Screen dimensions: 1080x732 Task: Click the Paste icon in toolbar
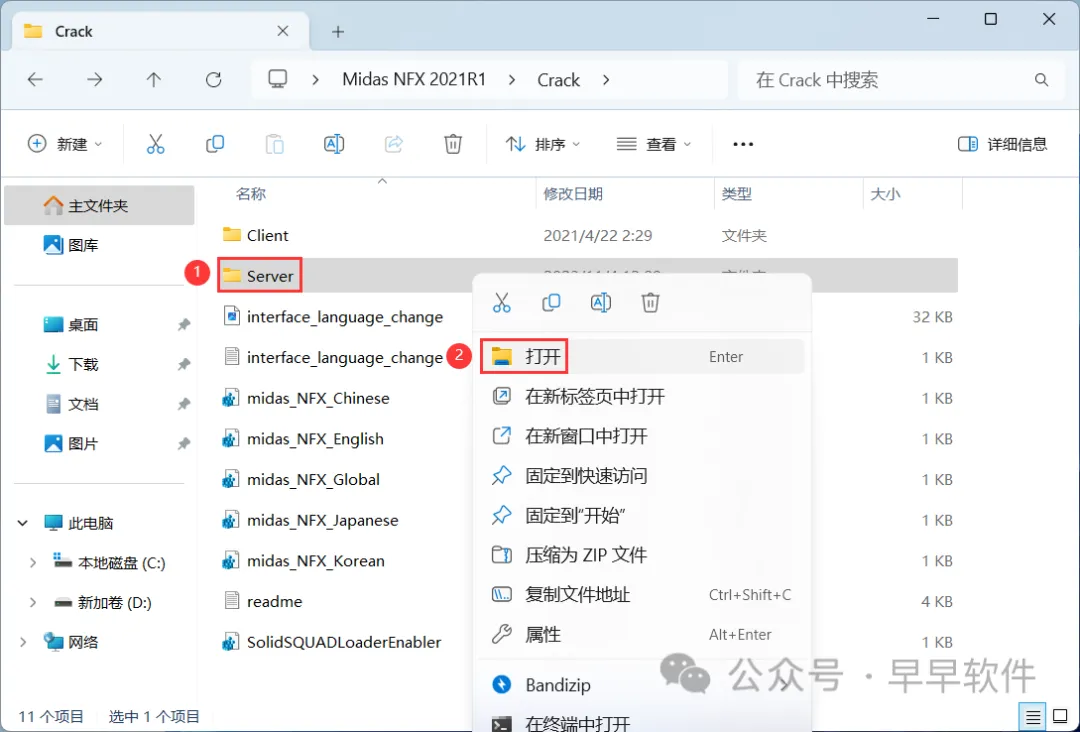click(x=274, y=144)
